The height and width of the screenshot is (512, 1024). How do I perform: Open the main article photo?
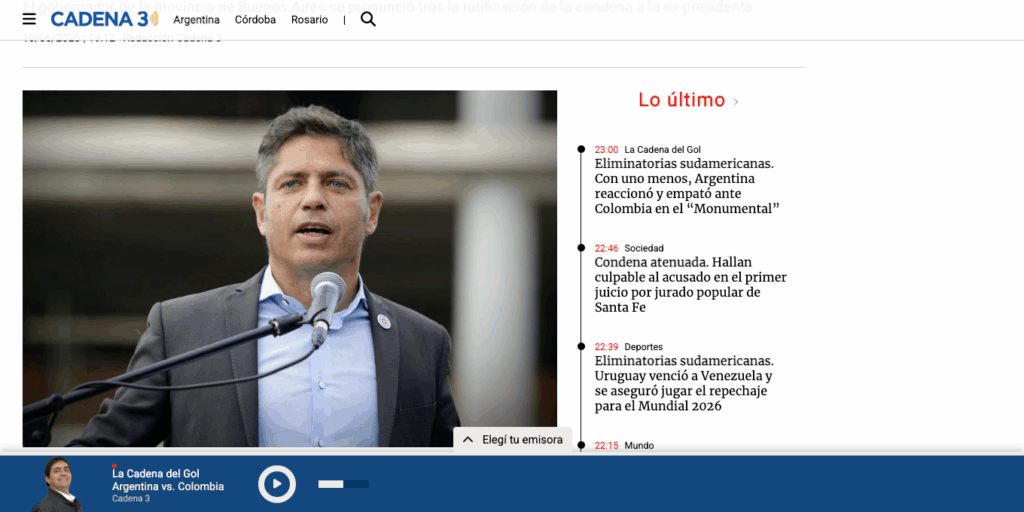(x=290, y=268)
